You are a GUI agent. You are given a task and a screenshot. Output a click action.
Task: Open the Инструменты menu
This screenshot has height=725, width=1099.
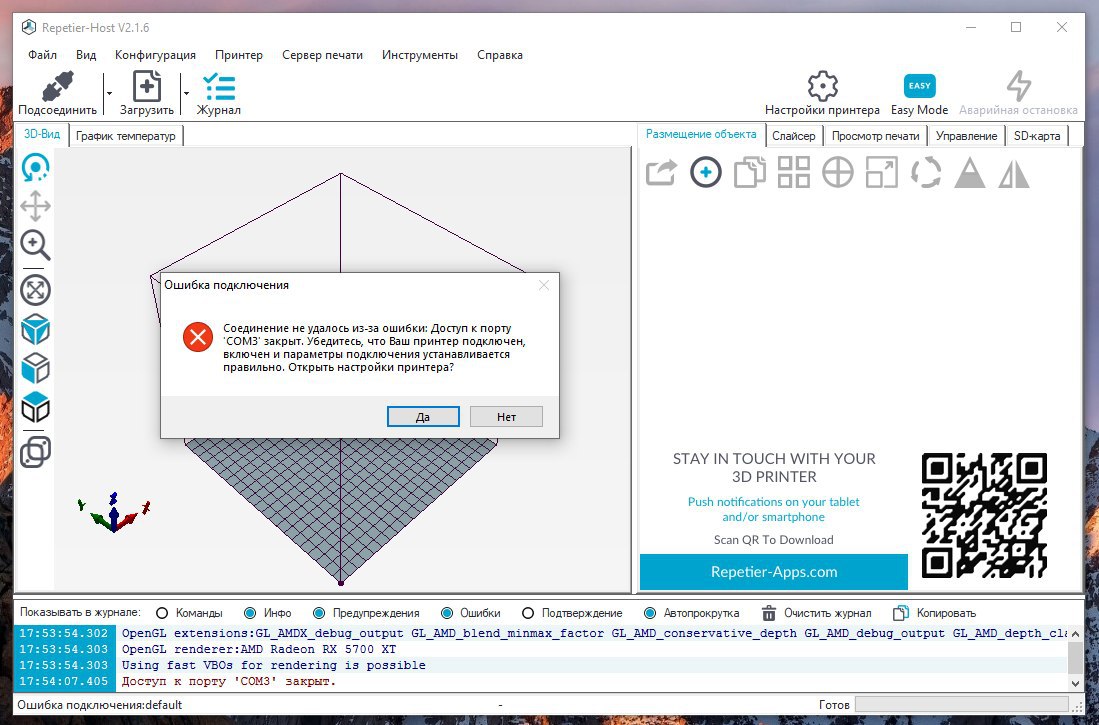[x=420, y=55]
